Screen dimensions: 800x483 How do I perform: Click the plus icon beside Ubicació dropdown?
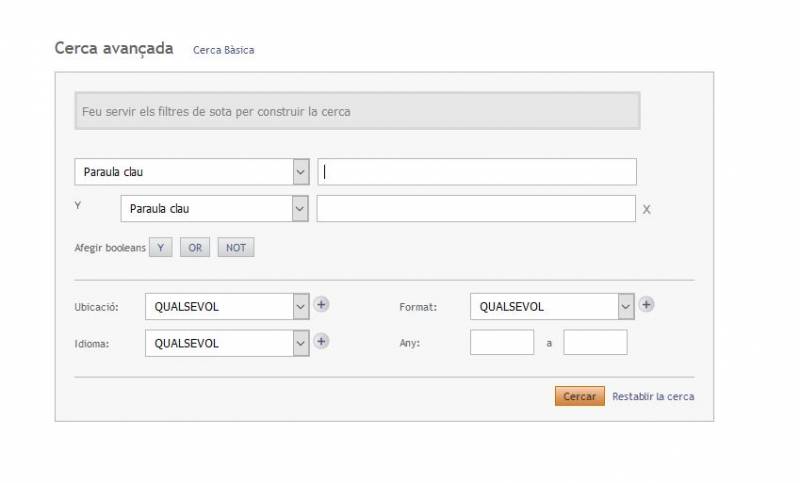click(321, 305)
